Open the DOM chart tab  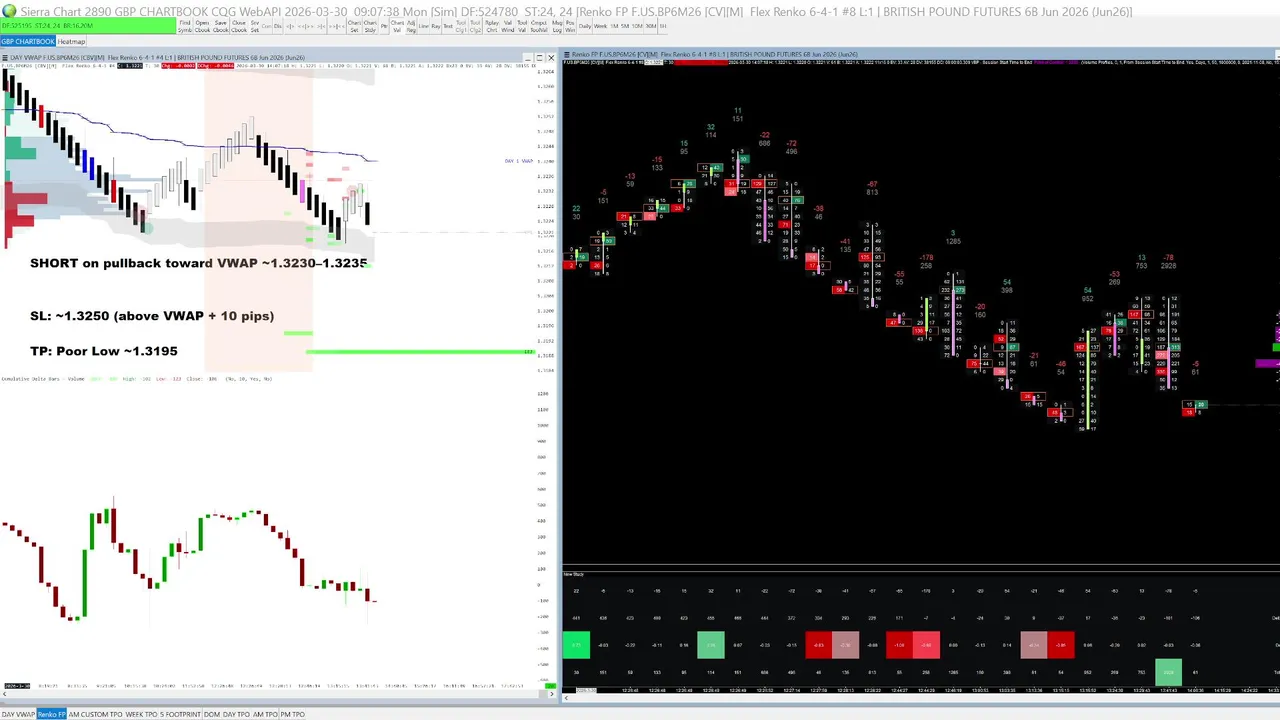pyautogui.click(x=211, y=714)
